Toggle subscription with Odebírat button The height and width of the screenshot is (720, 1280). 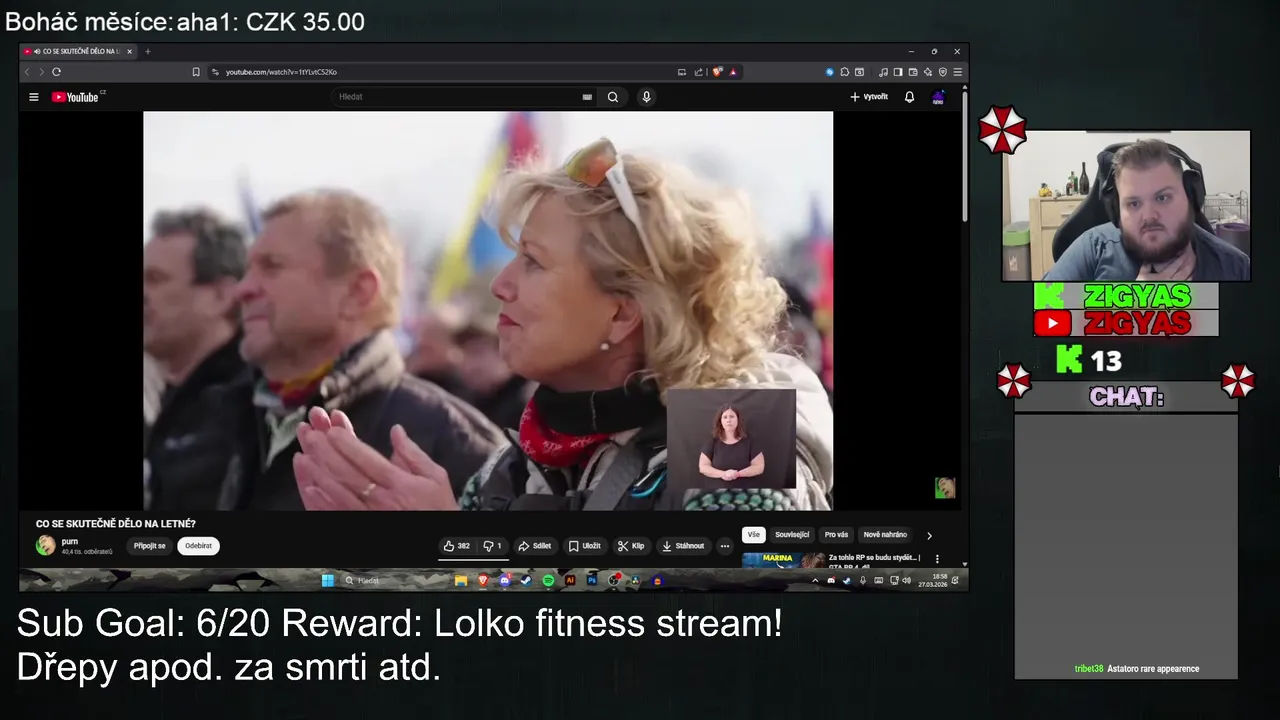pyautogui.click(x=198, y=546)
